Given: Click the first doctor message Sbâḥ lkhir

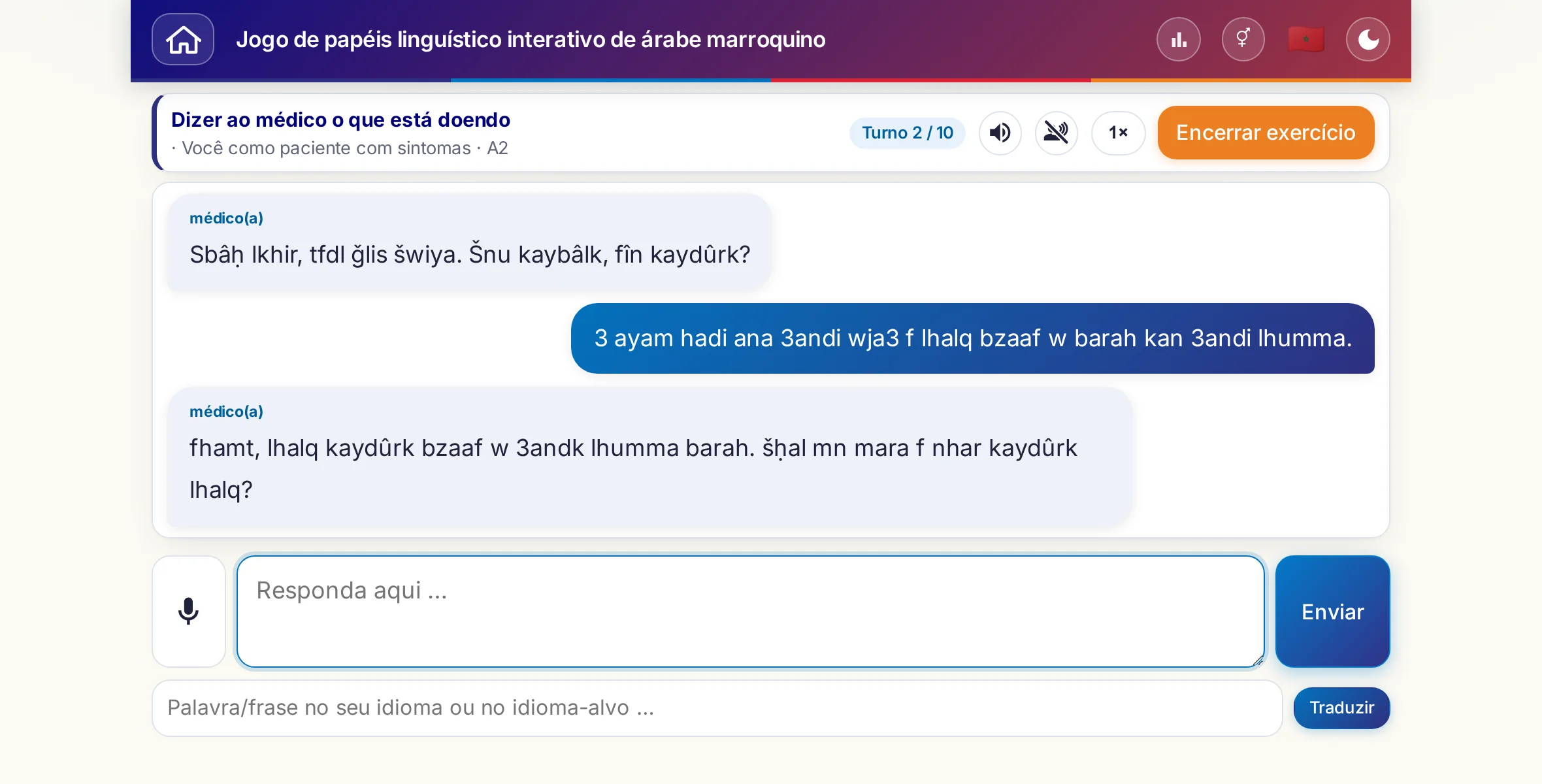Looking at the screenshot, I should [469, 242].
